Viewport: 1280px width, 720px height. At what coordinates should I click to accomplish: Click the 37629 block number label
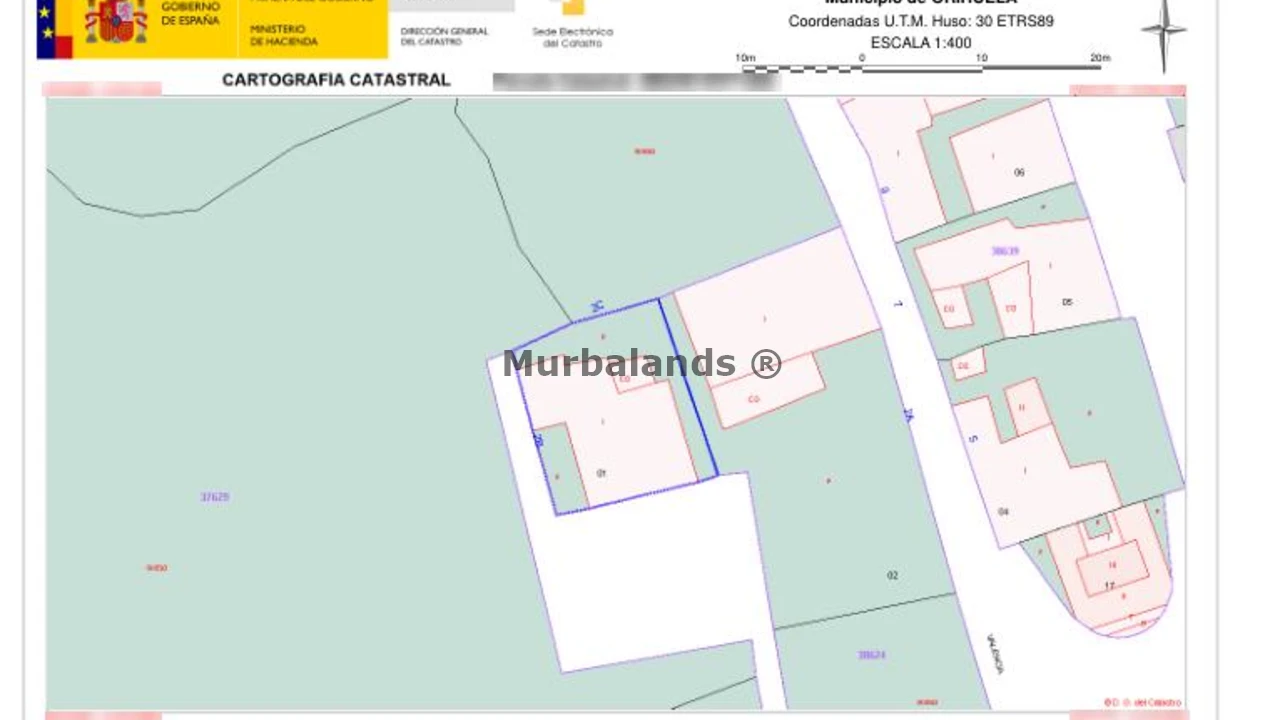click(x=215, y=497)
